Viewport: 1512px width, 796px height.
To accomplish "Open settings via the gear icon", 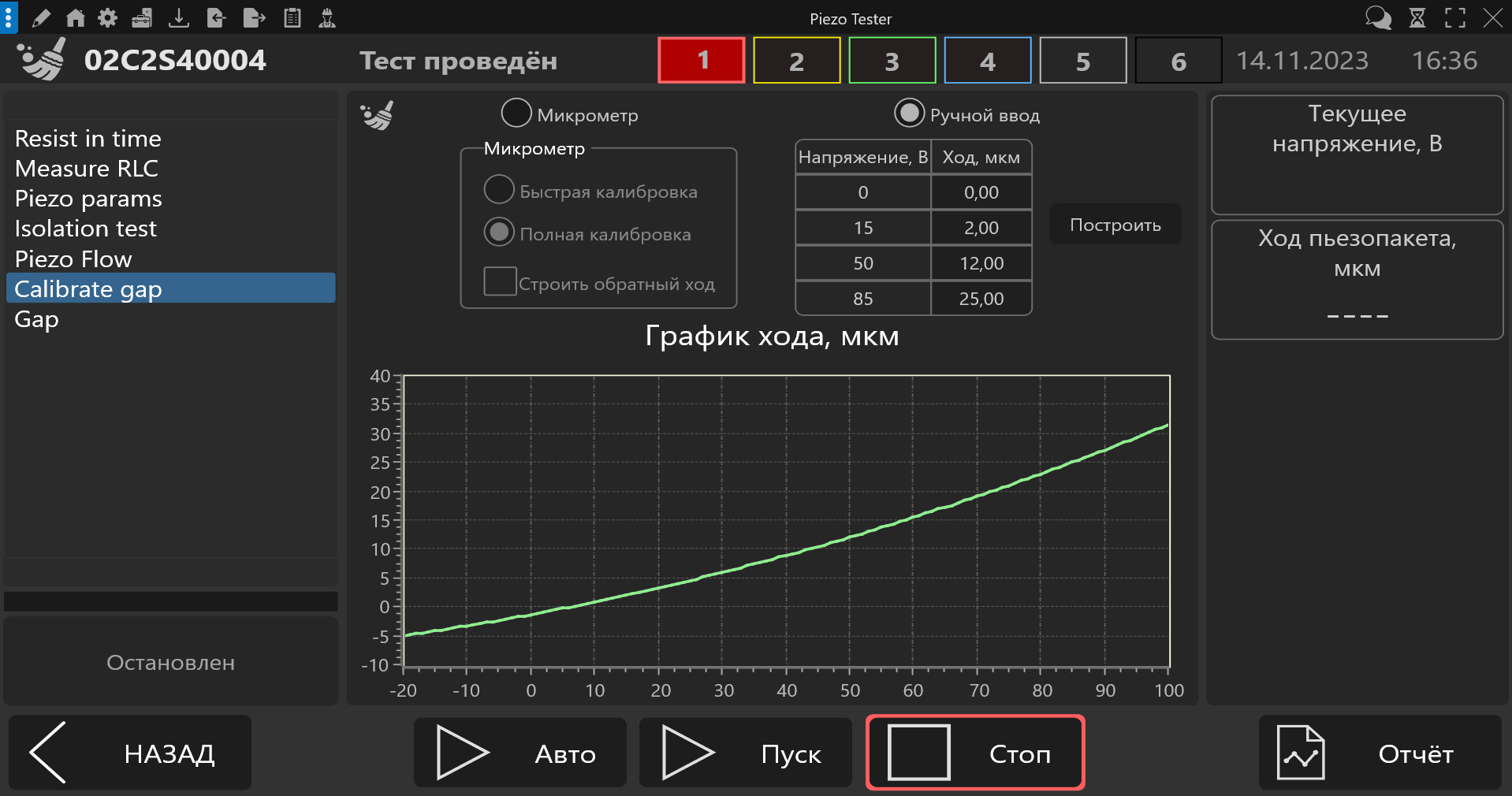I will (x=108, y=18).
